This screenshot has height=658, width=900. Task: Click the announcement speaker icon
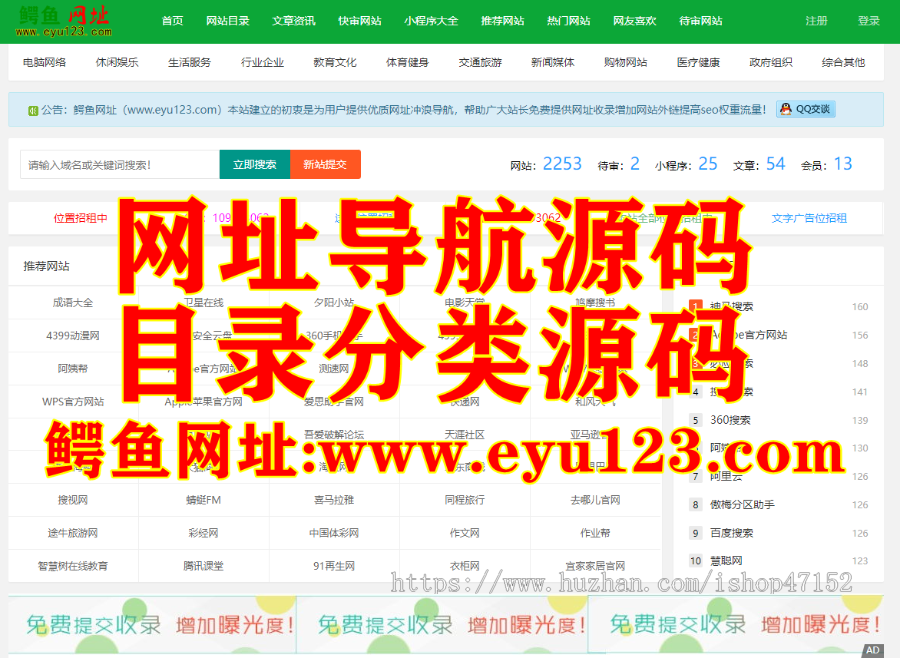33,110
